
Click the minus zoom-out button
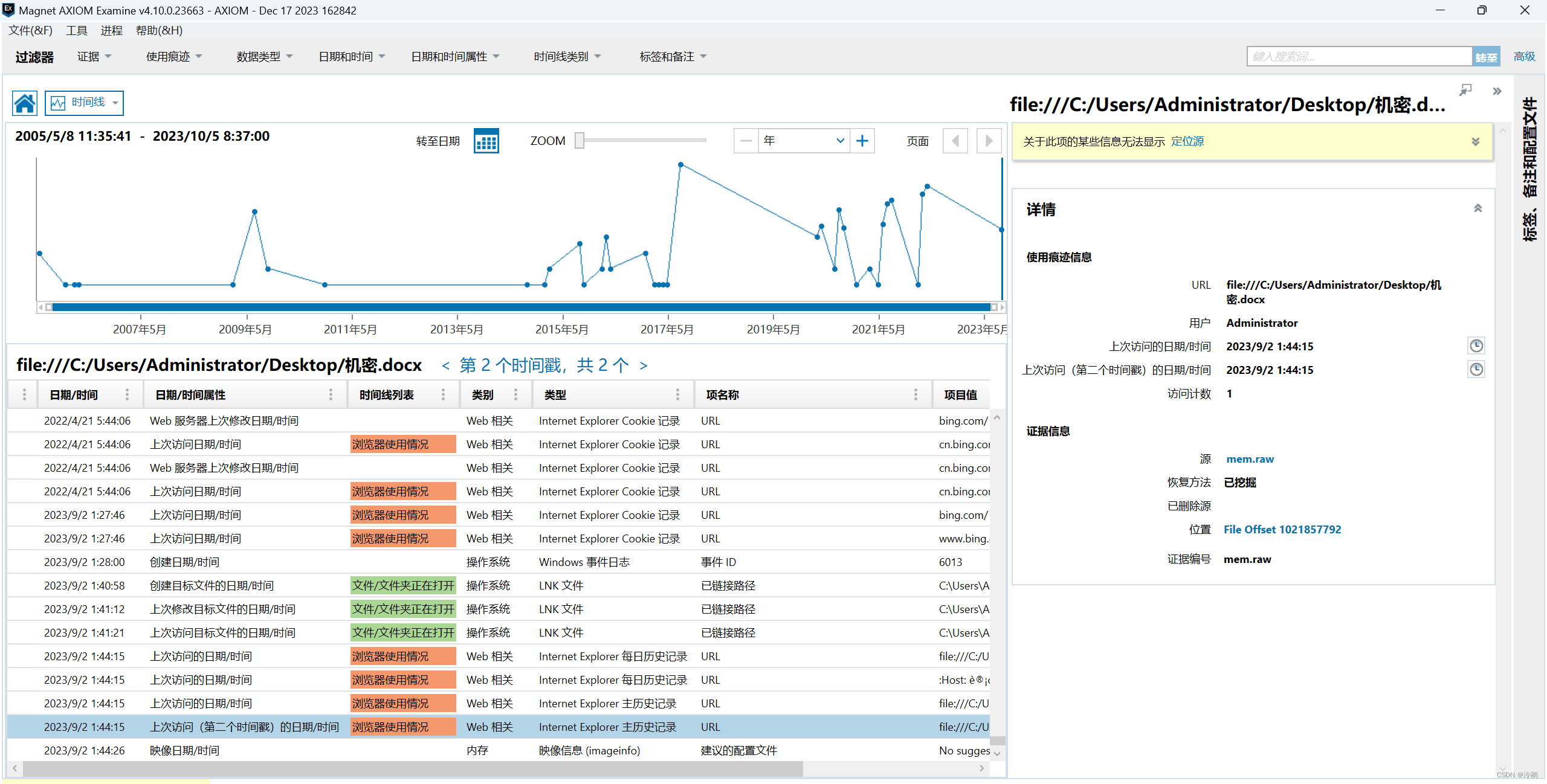pos(746,141)
